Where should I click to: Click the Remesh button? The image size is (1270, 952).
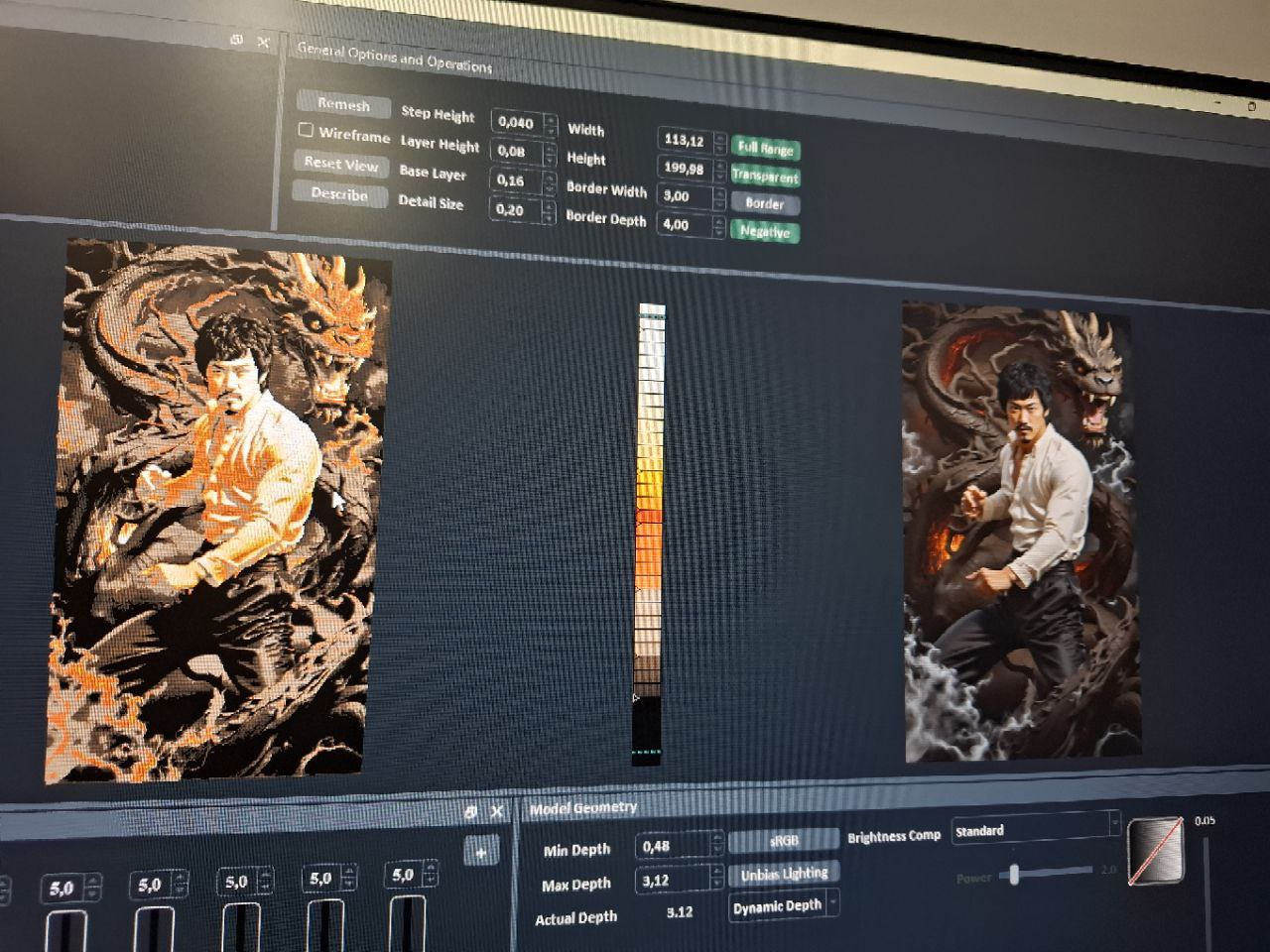342,104
